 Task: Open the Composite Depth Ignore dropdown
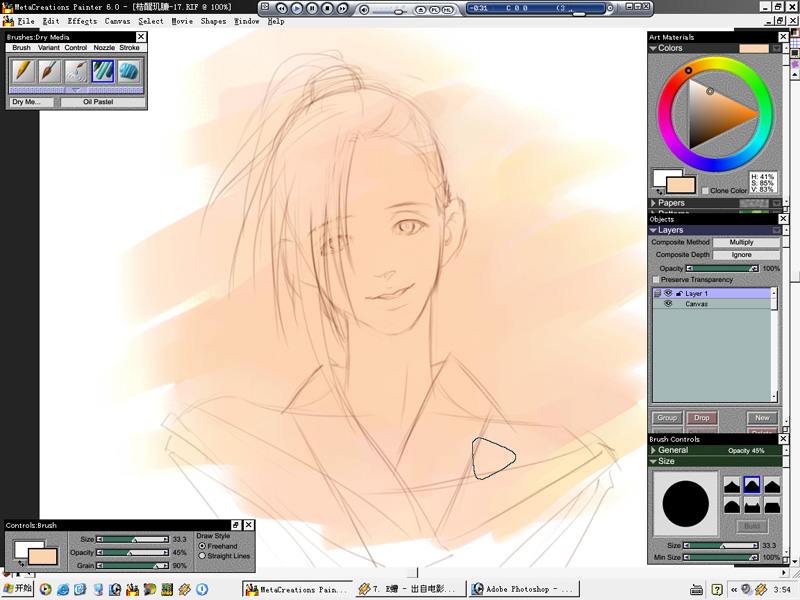(x=746, y=255)
